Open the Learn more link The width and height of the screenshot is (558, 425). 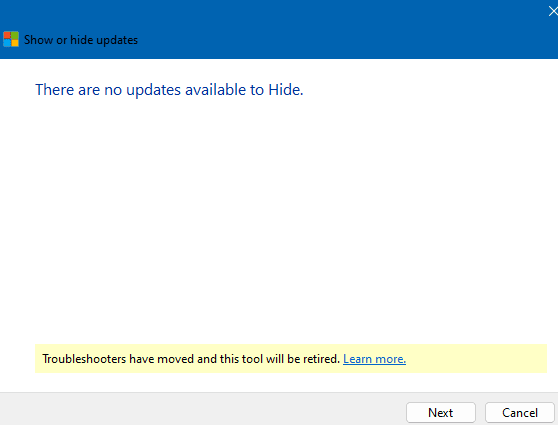pyautogui.click(x=374, y=359)
